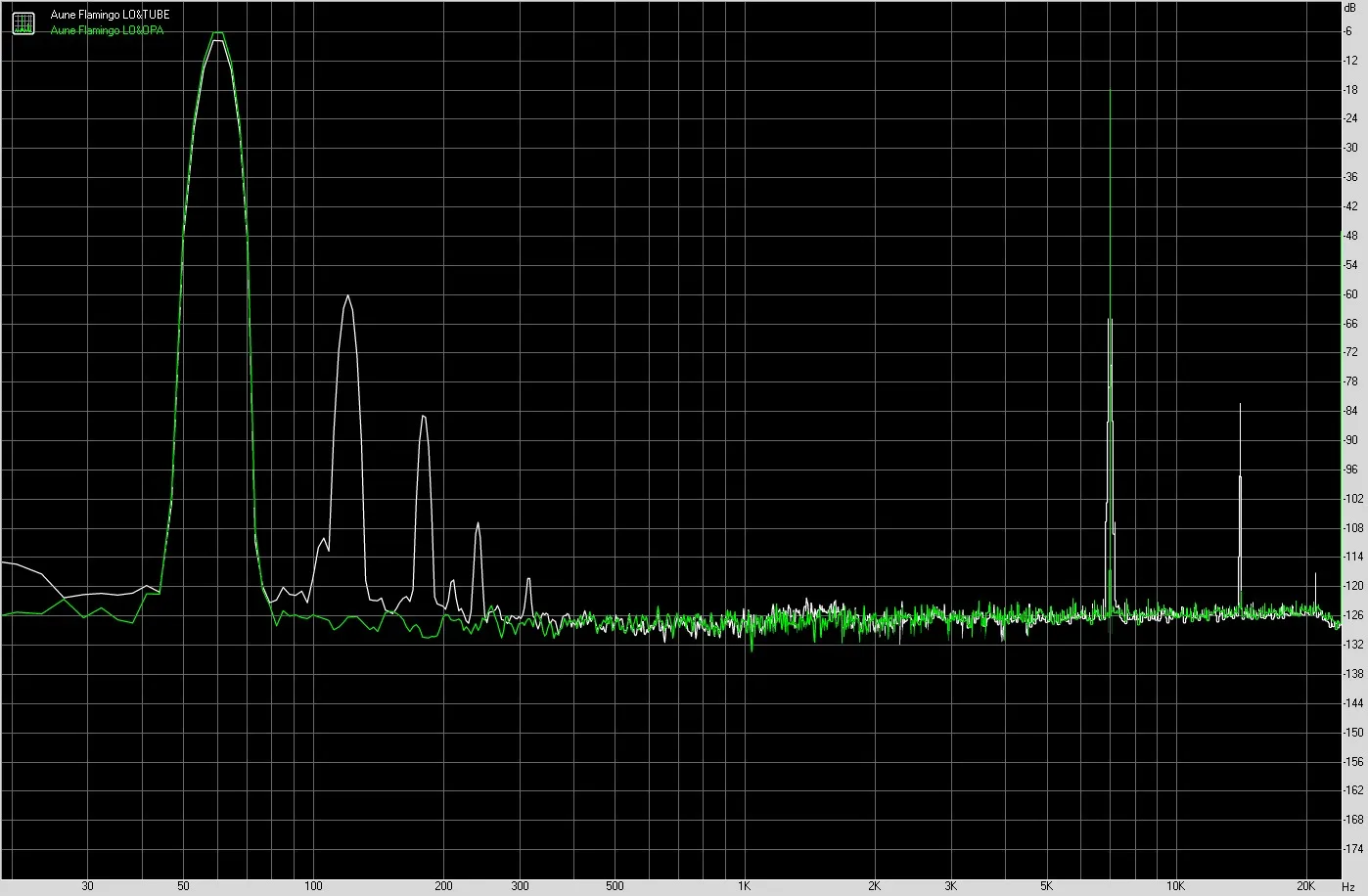This screenshot has height=896, width=1368.
Task: Click the 10K frequency axis label
Action: click(x=1175, y=886)
